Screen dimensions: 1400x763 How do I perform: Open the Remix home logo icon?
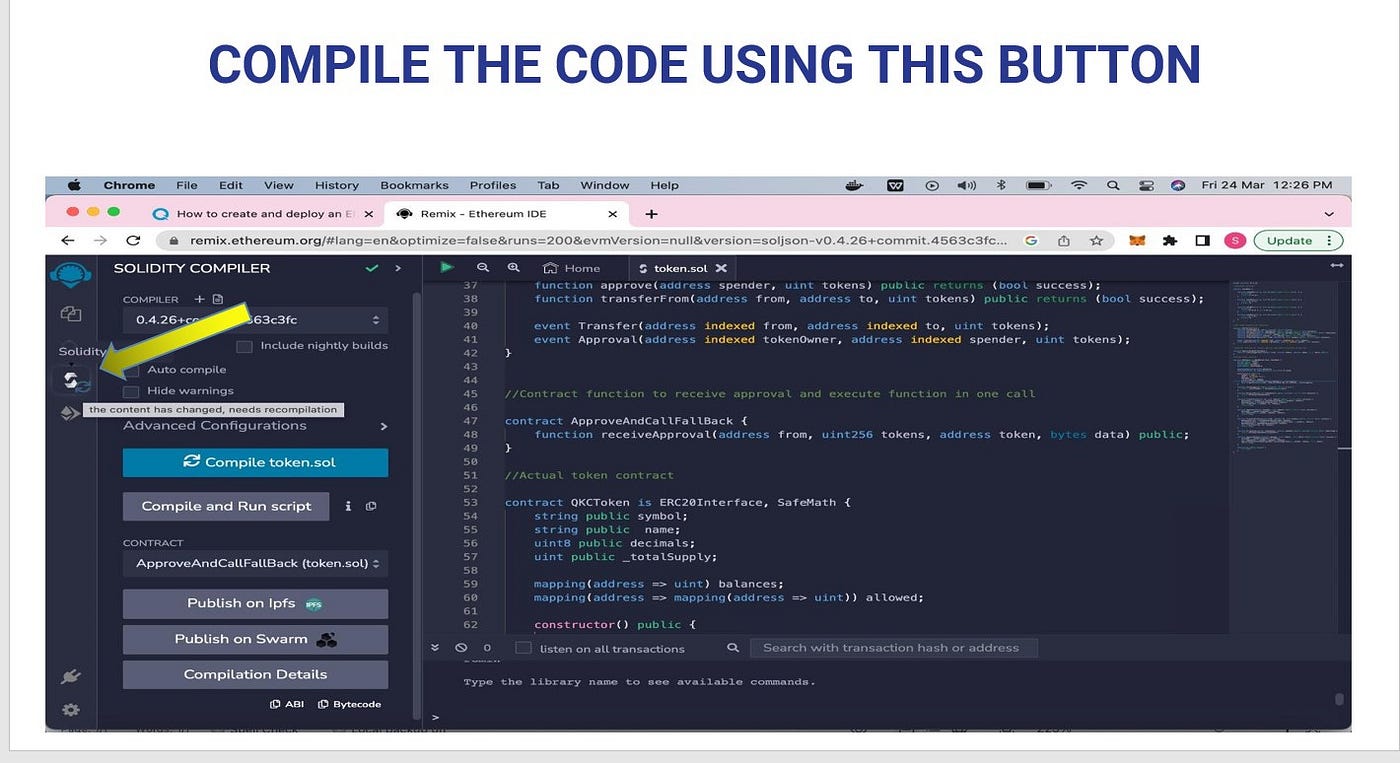[70, 274]
